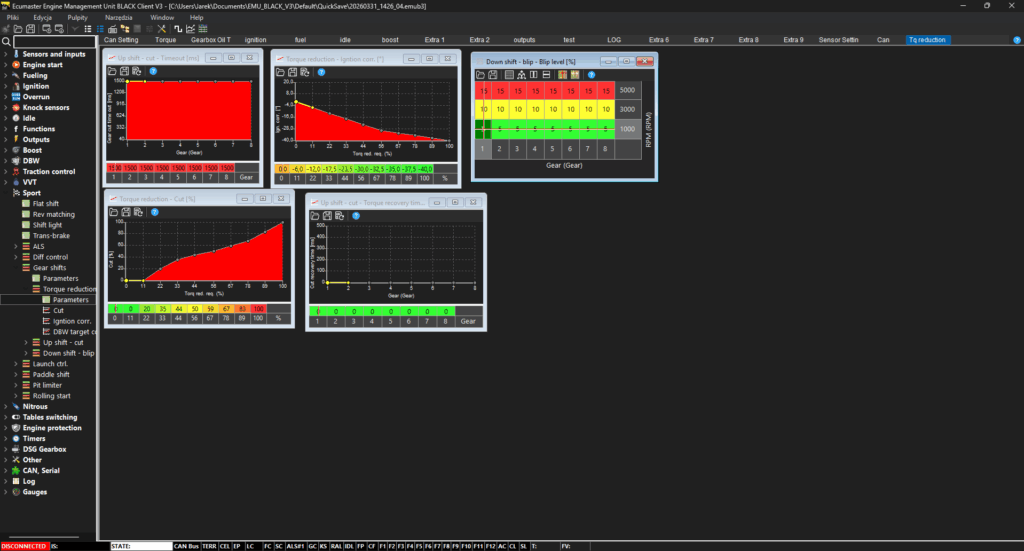Screen dimensions: 1024x551
Task: Select Flat shift in the Sport tree
Action: coord(45,203)
